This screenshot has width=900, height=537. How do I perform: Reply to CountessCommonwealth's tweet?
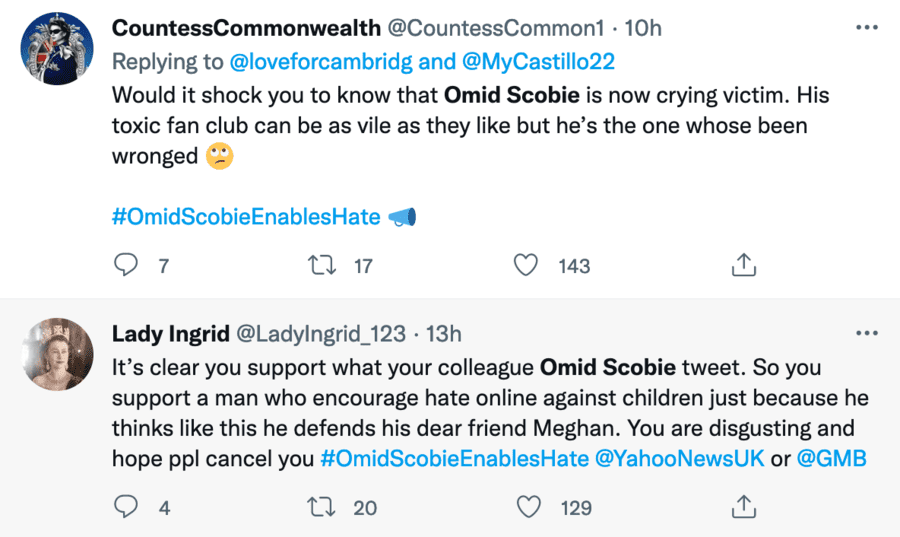tap(126, 265)
